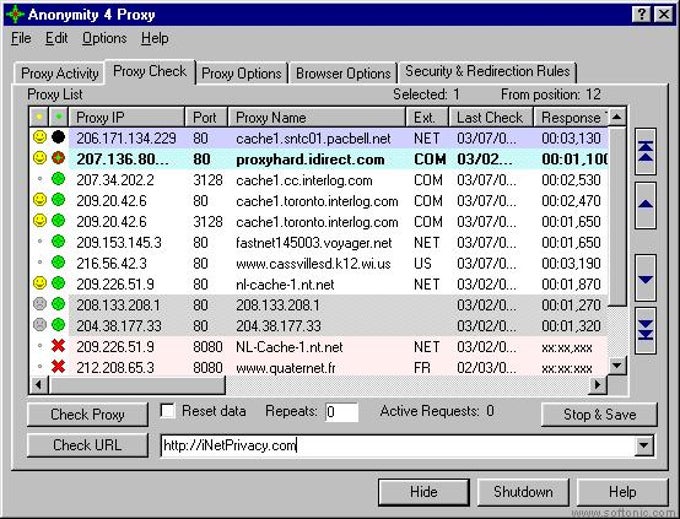The height and width of the screenshot is (519, 680).
Task: Click the proxy list scroll down arrow
Action: [x=617, y=366]
